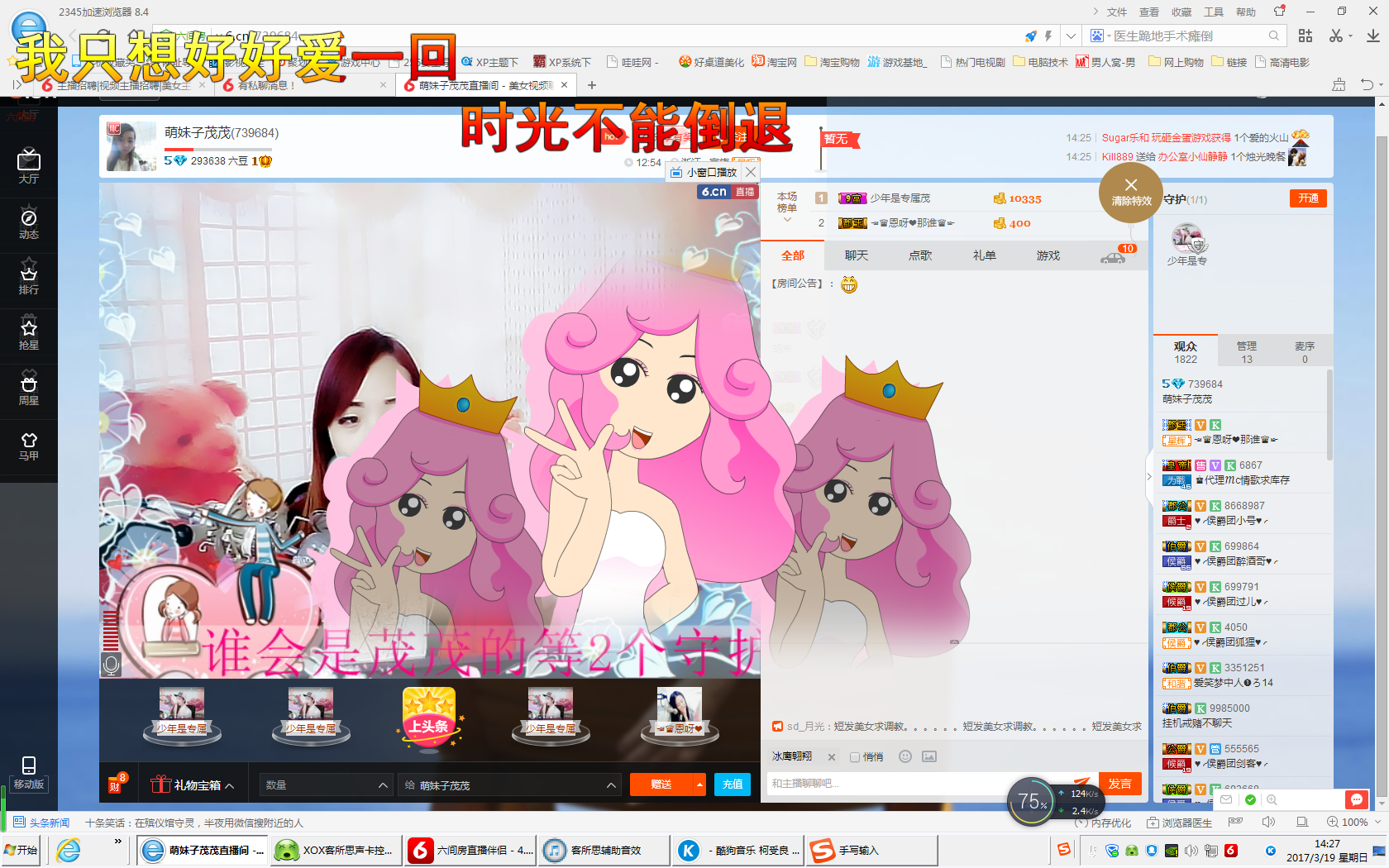Click the insert image icon in chat

(x=929, y=756)
